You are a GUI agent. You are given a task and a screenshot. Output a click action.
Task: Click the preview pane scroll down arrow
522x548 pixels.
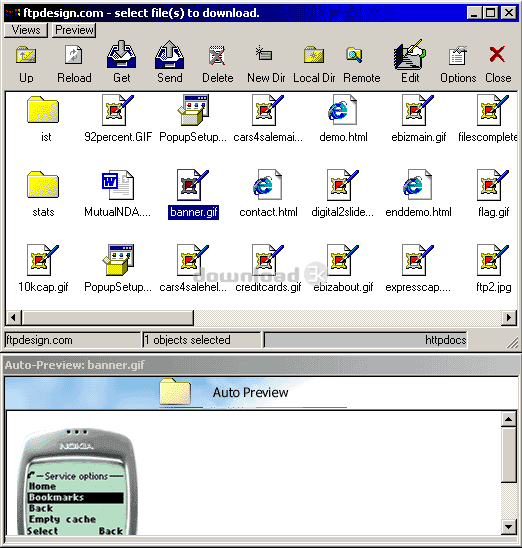pos(508,527)
